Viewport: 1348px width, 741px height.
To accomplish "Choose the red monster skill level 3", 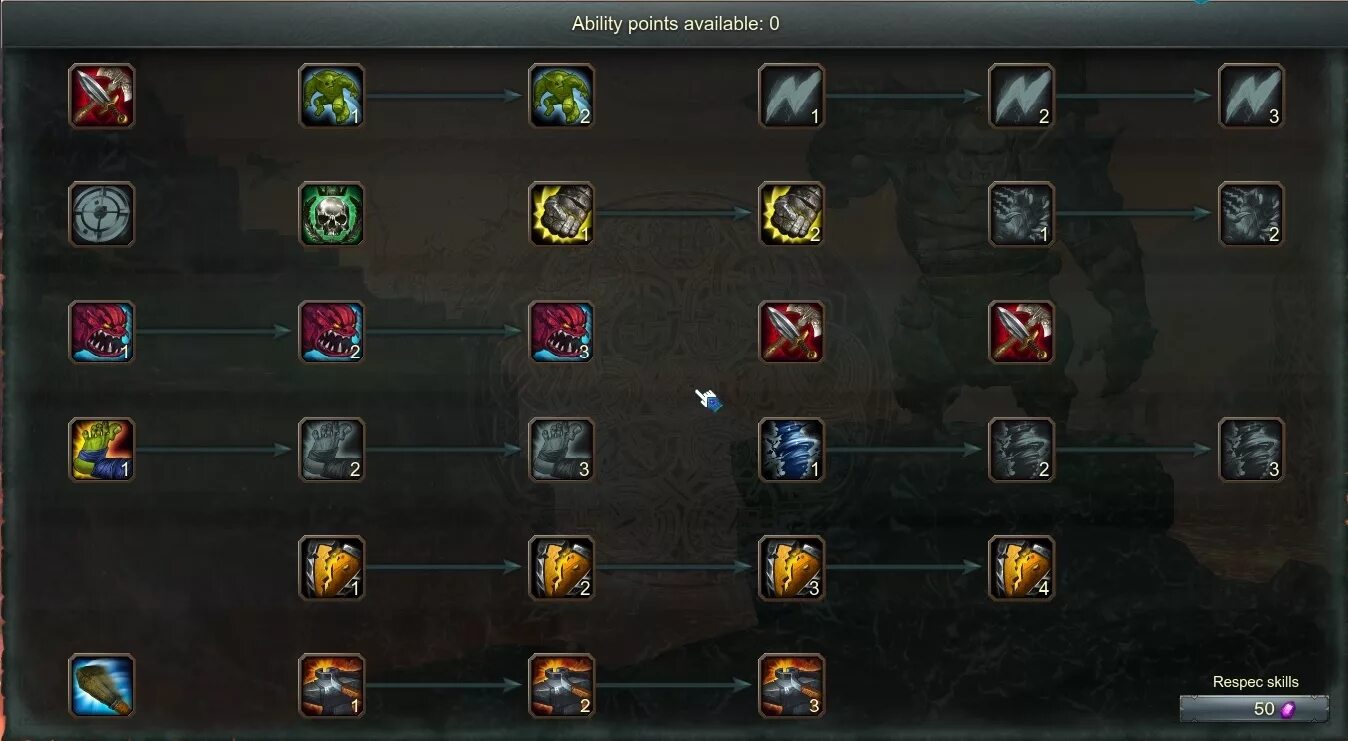I will (x=561, y=332).
